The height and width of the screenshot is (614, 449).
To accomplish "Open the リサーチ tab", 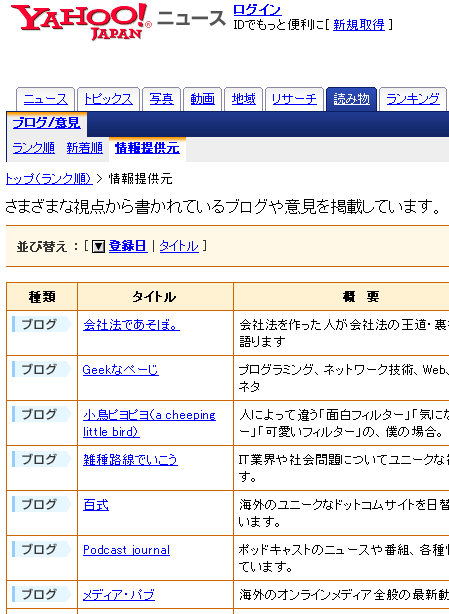I will pos(294,99).
